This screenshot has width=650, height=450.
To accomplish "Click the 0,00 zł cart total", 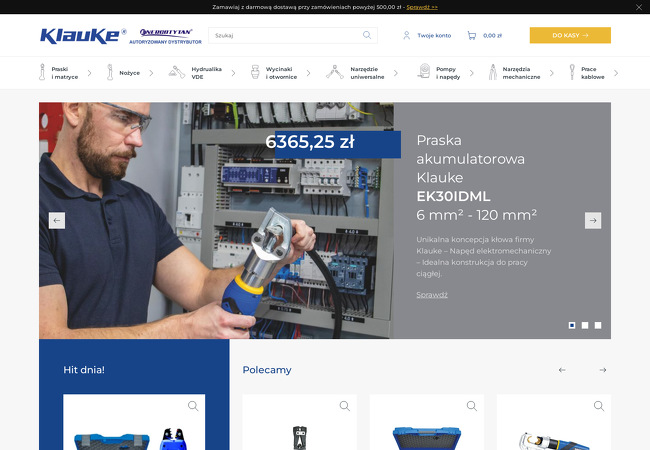I will pyautogui.click(x=492, y=36).
